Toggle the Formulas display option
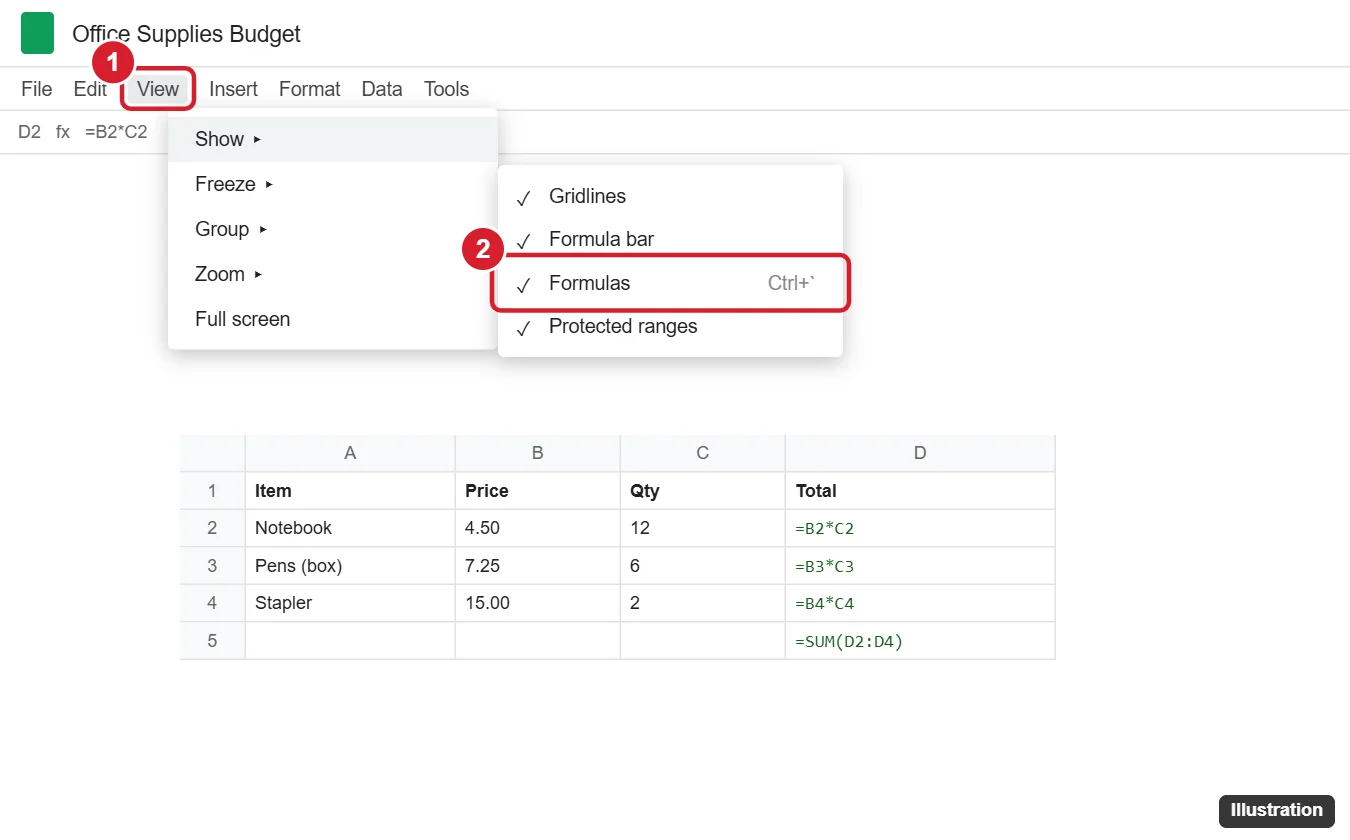1350x840 pixels. coord(670,283)
